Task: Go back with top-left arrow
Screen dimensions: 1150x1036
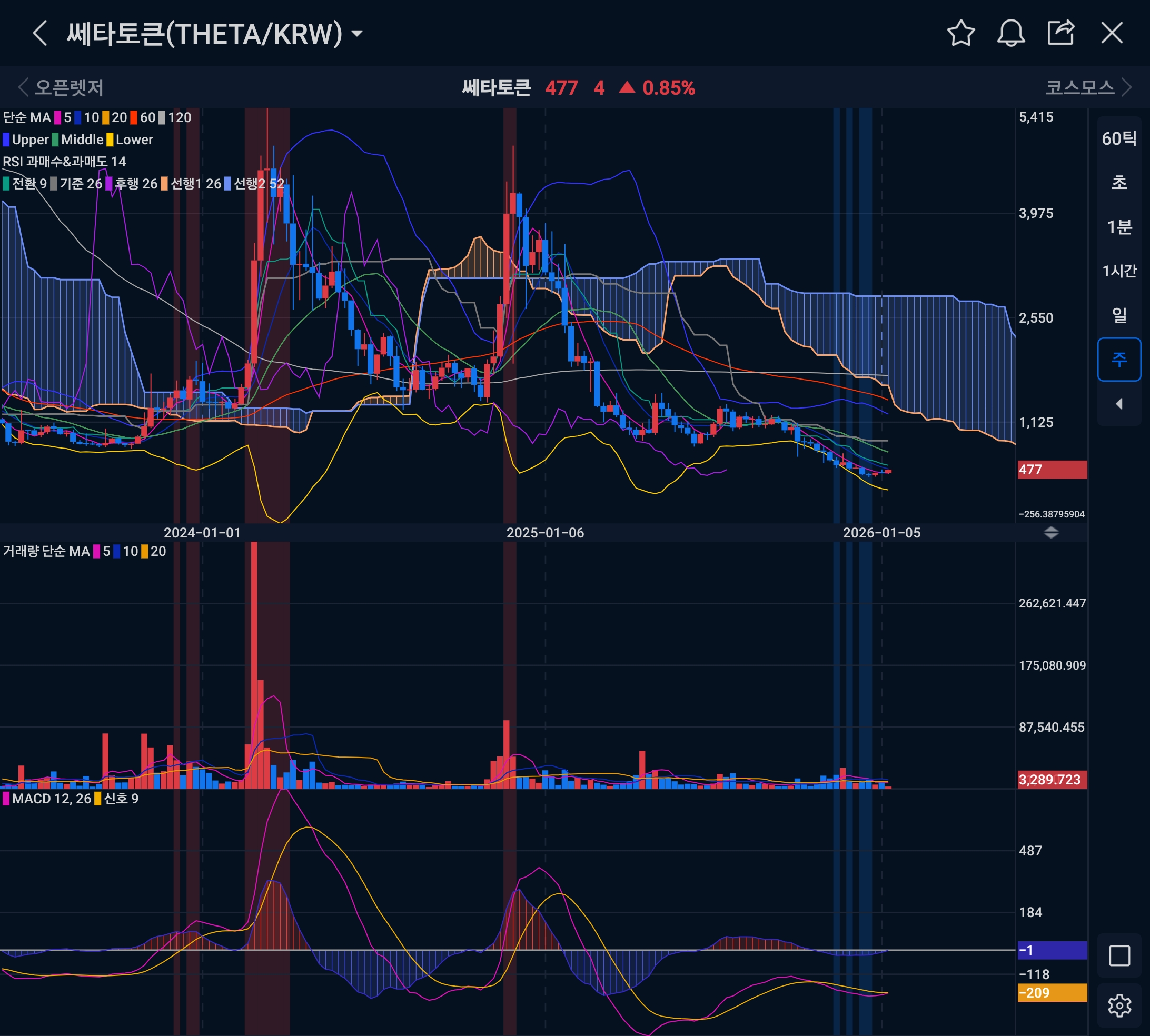Action: [x=39, y=33]
